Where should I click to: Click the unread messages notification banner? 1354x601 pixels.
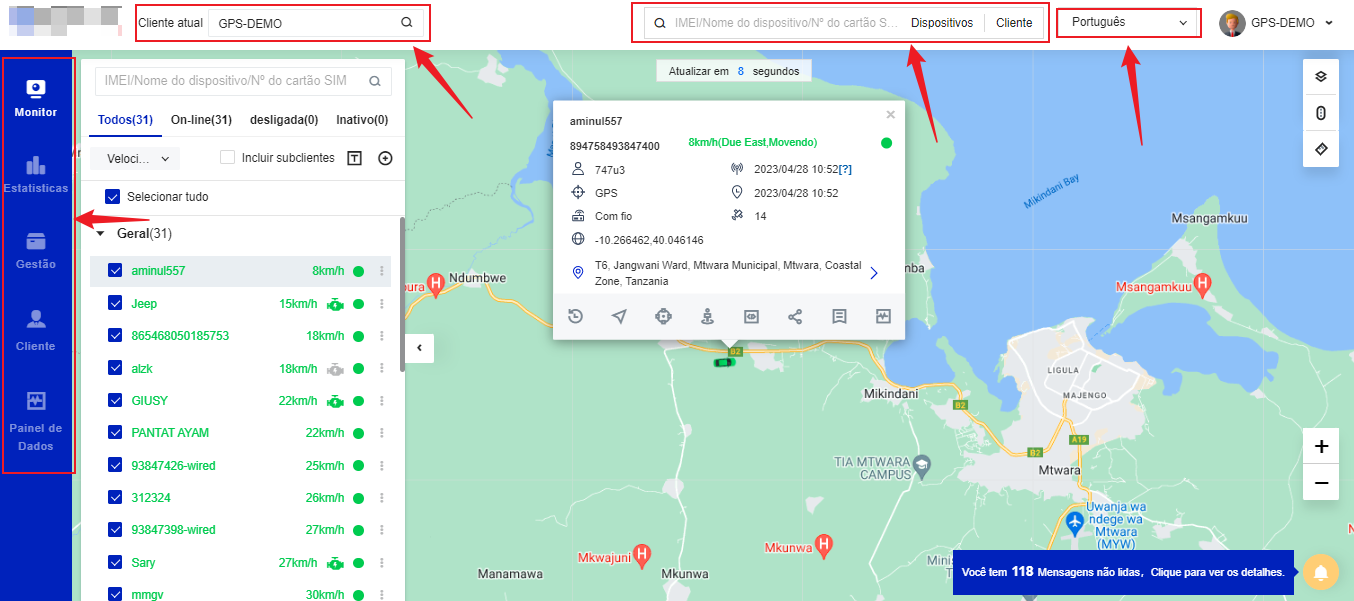click(x=1122, y=572)
